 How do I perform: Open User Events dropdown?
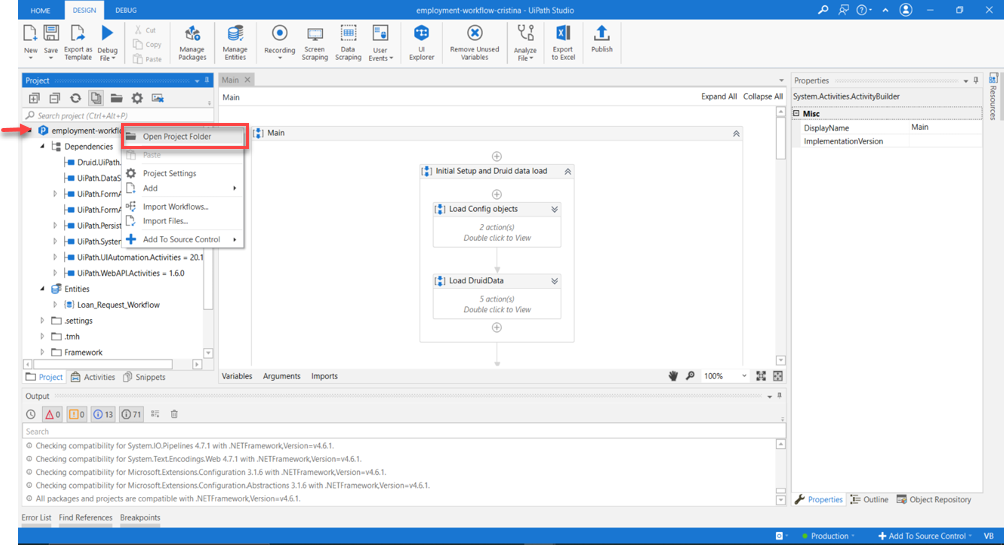coord(381,54)
